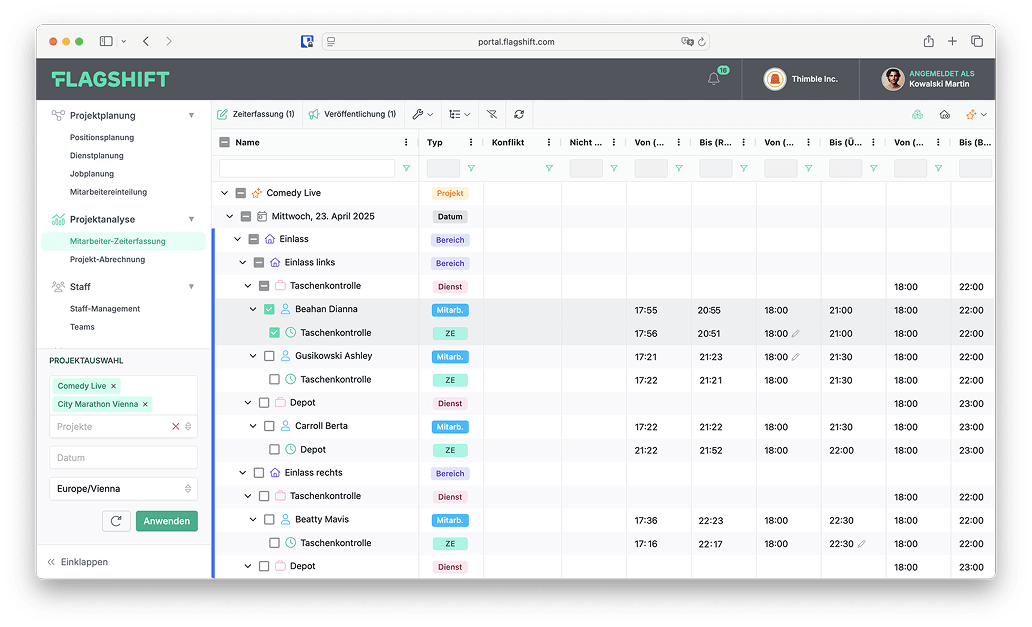
Task: Go to Projekt-Abrechnung
Action: (x=107, y=260)
